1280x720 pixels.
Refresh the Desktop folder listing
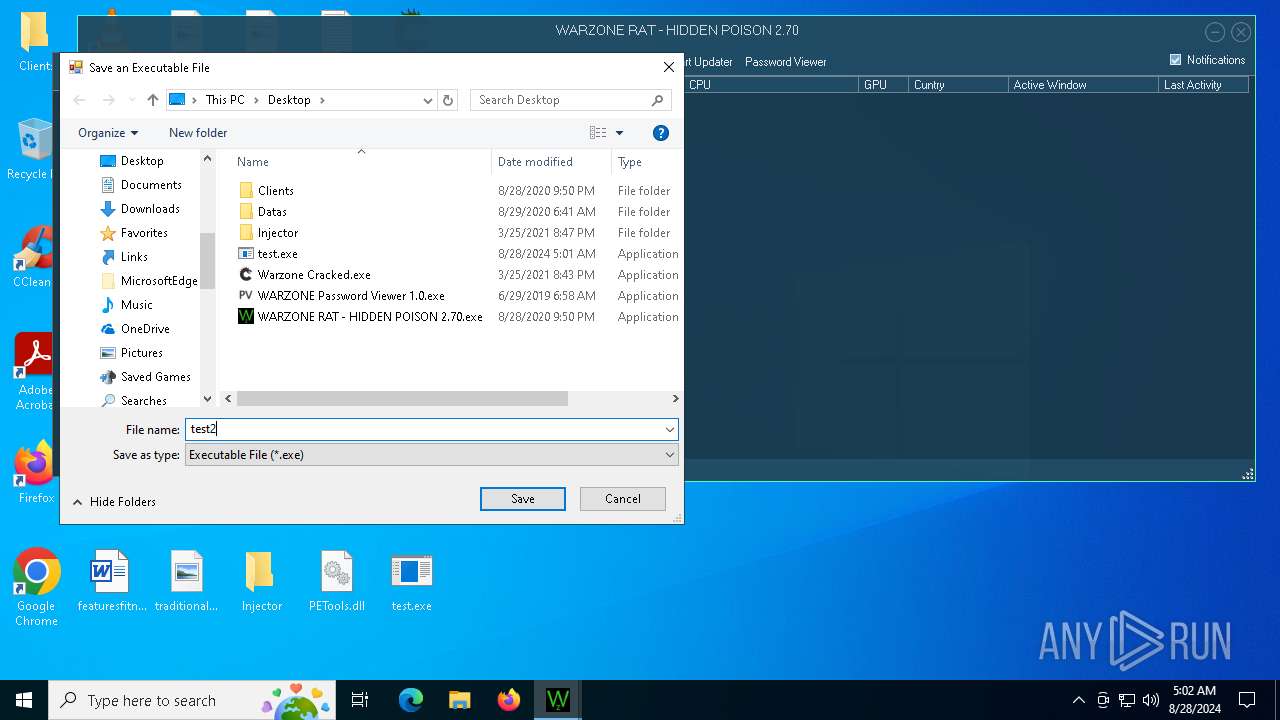[x=448, y=100]
